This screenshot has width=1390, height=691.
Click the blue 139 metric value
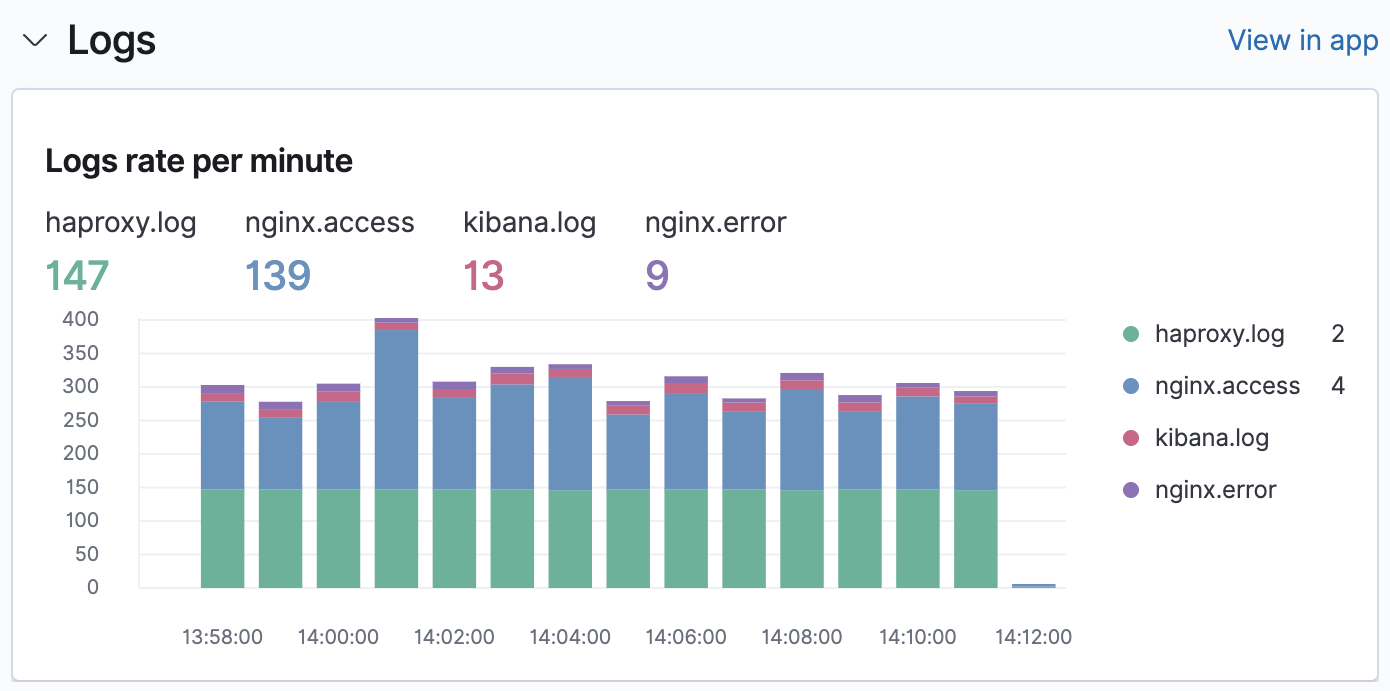click(x=277, y=276)
